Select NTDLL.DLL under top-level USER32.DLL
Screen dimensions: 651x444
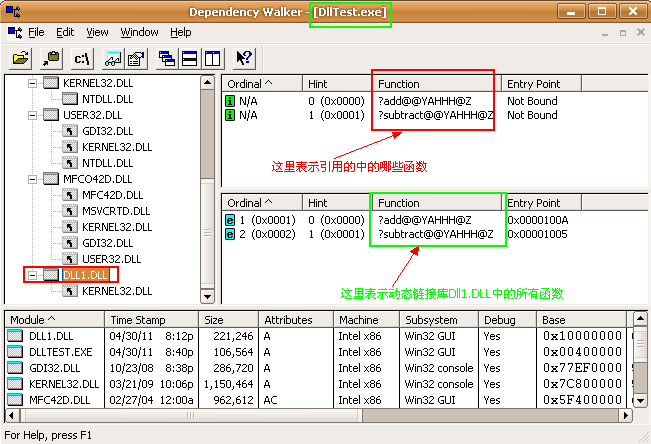(x=108, y=163)
